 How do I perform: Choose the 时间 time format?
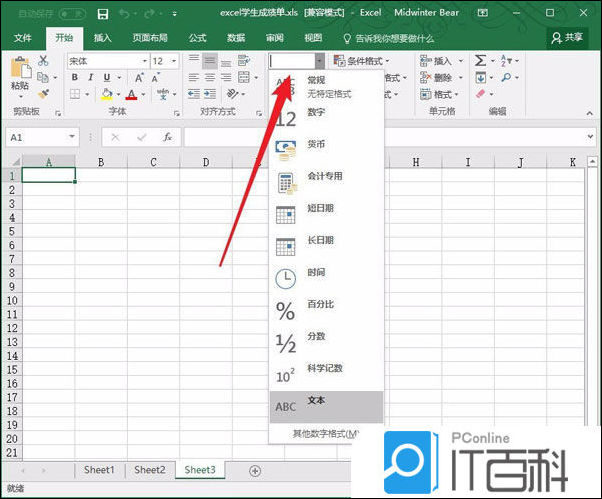(326, 278)
